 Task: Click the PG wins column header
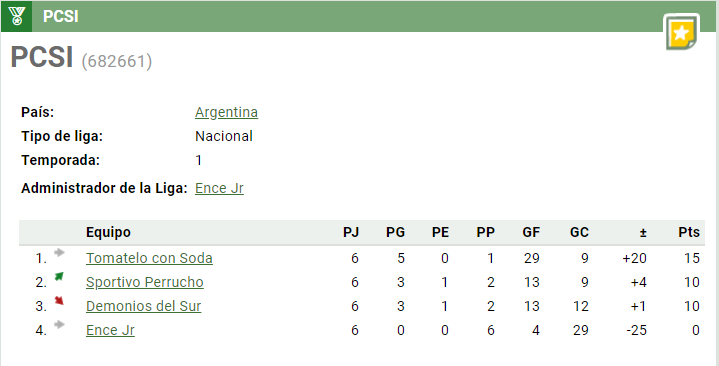[x=395, y=232]
